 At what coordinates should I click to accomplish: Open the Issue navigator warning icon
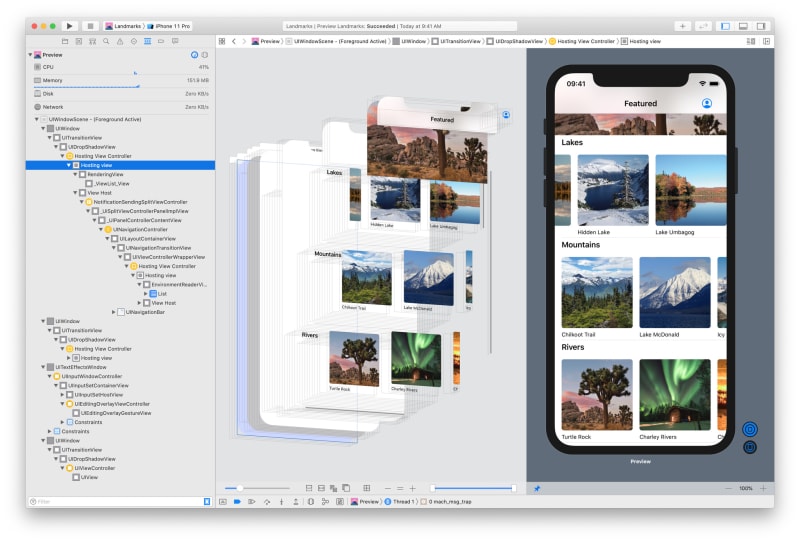pyautogui.click(x=120, y=41)
